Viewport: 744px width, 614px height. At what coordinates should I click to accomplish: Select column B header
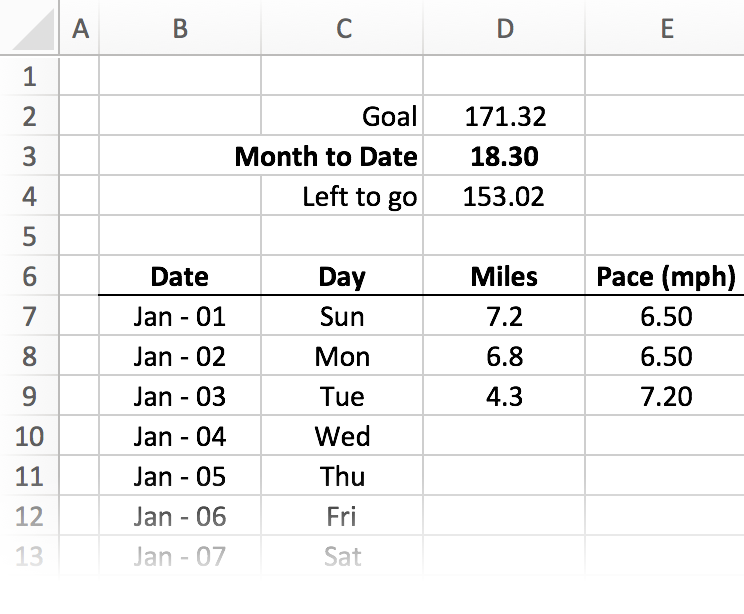coord(180,28)
